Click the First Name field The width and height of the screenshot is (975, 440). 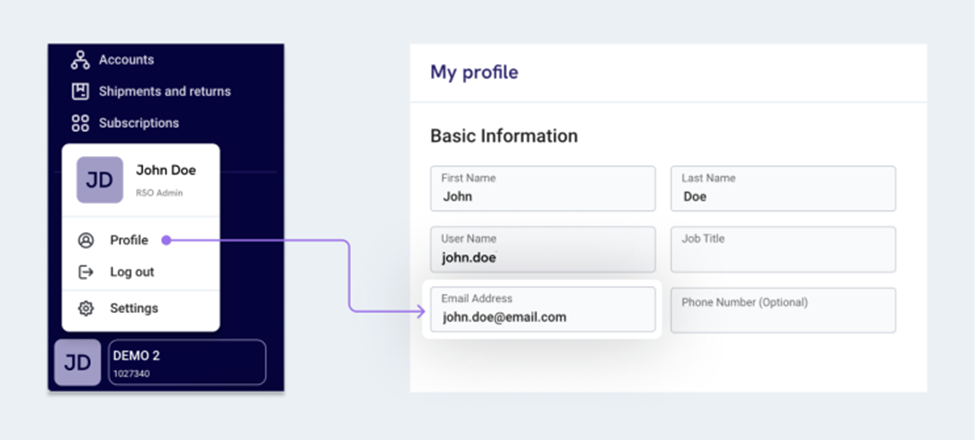[542, 189]
